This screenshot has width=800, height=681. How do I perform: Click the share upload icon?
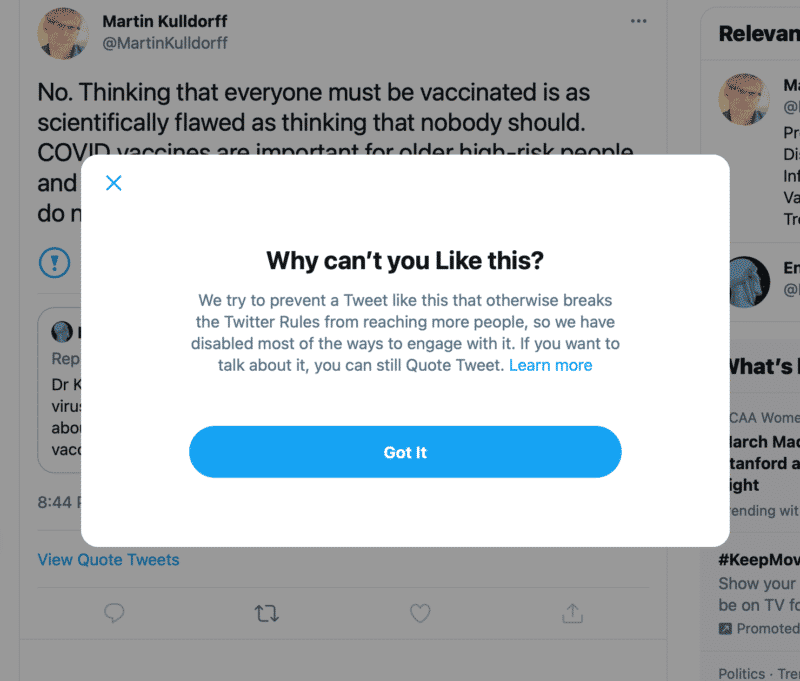coord(572,613)
